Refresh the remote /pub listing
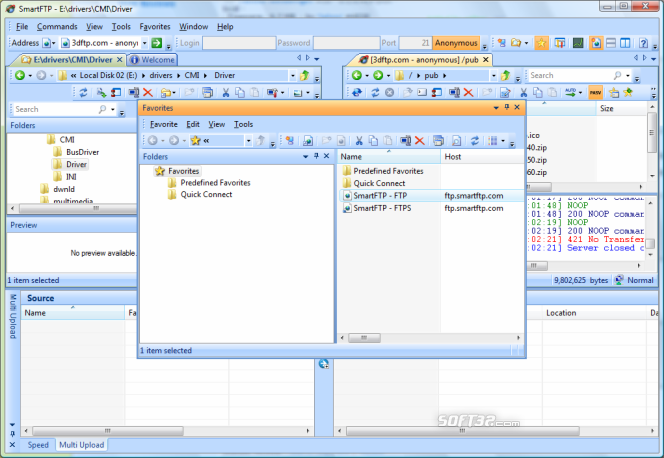The image size is (664, 458). pyautogui.click(x=375, y=92)
